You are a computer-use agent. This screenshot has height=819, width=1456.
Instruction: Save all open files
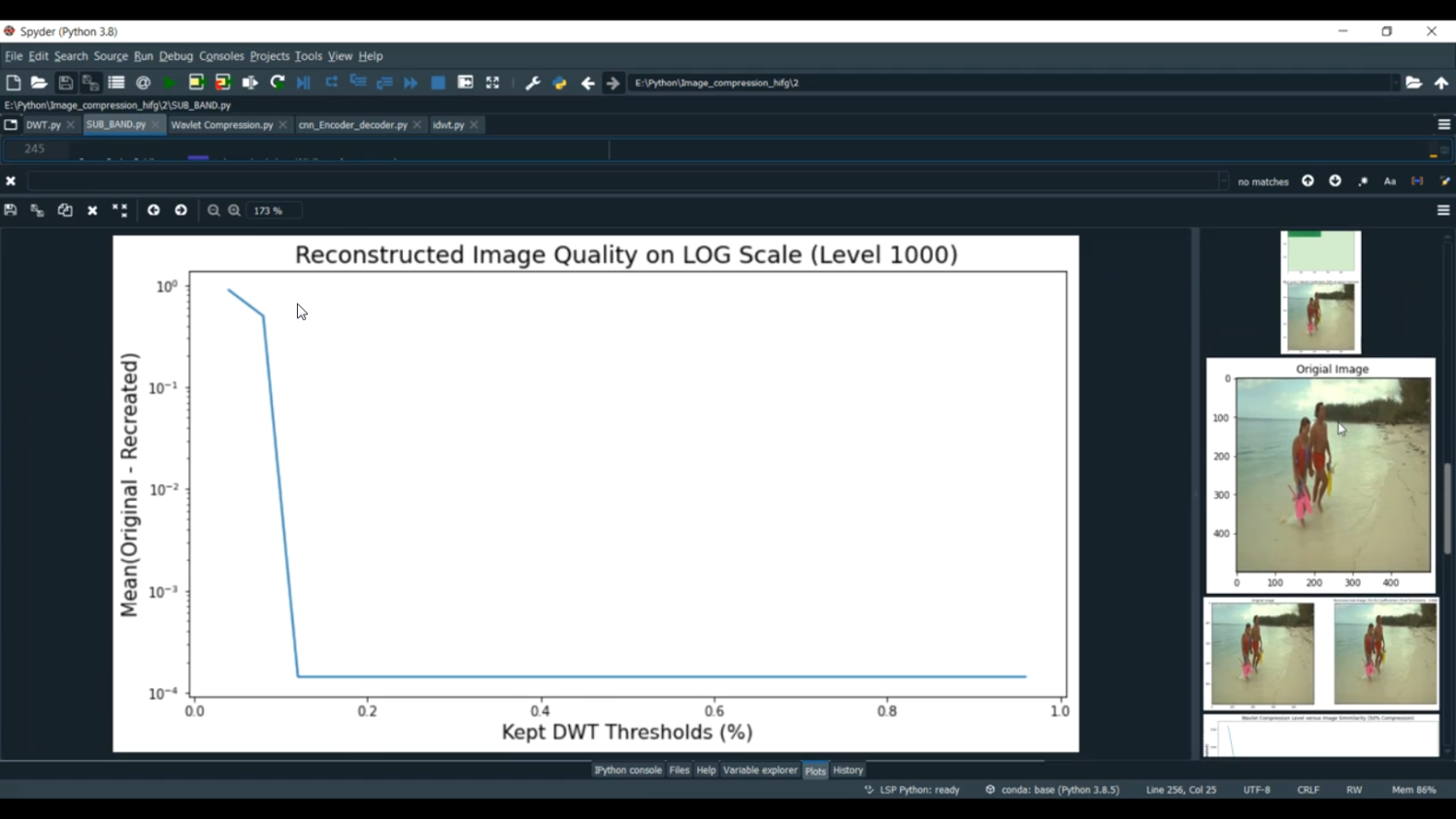[90, 83]
